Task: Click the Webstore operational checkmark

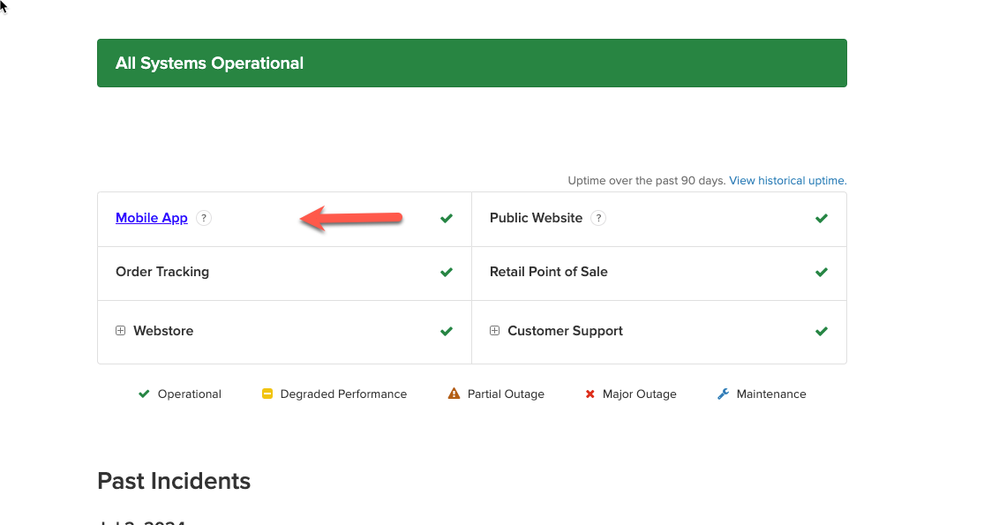Action: [x=447, y=331]
